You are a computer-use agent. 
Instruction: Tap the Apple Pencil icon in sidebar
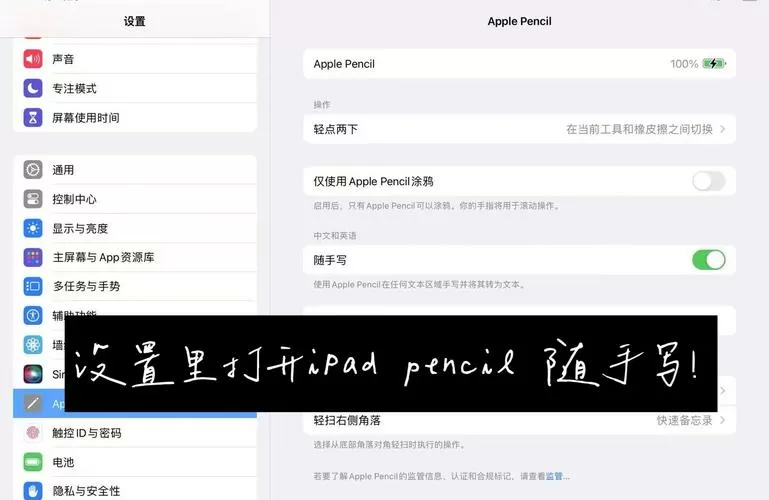click(33, 403)
